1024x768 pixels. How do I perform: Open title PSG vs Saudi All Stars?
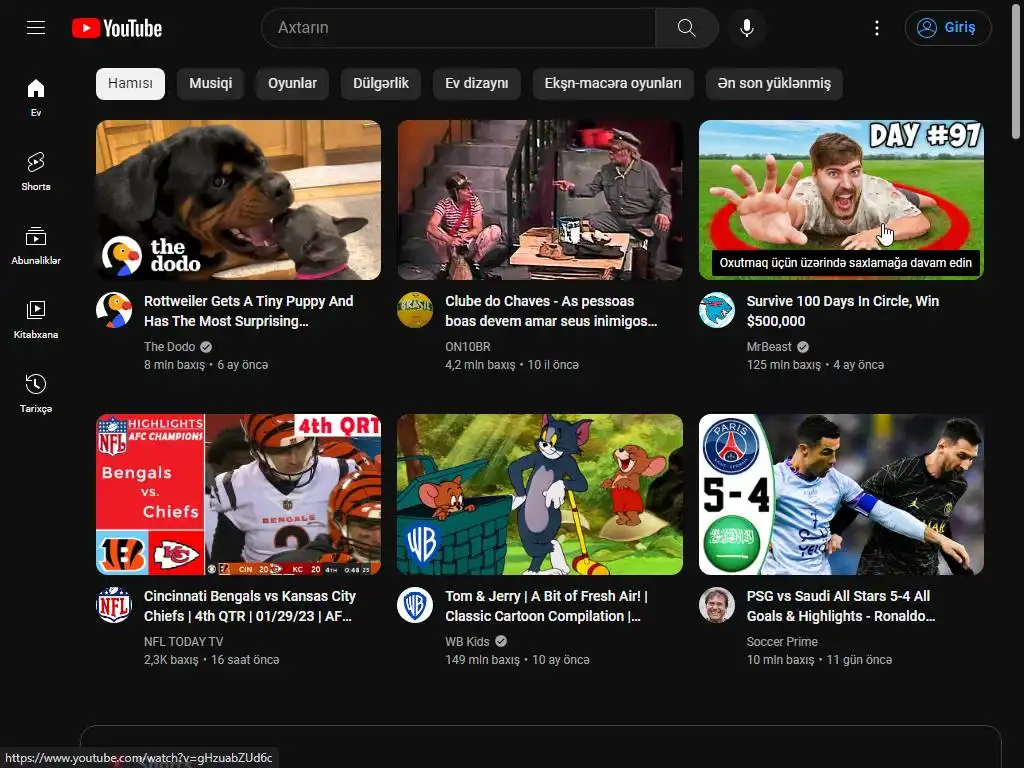pyautogui.click(x=841, y=606)
